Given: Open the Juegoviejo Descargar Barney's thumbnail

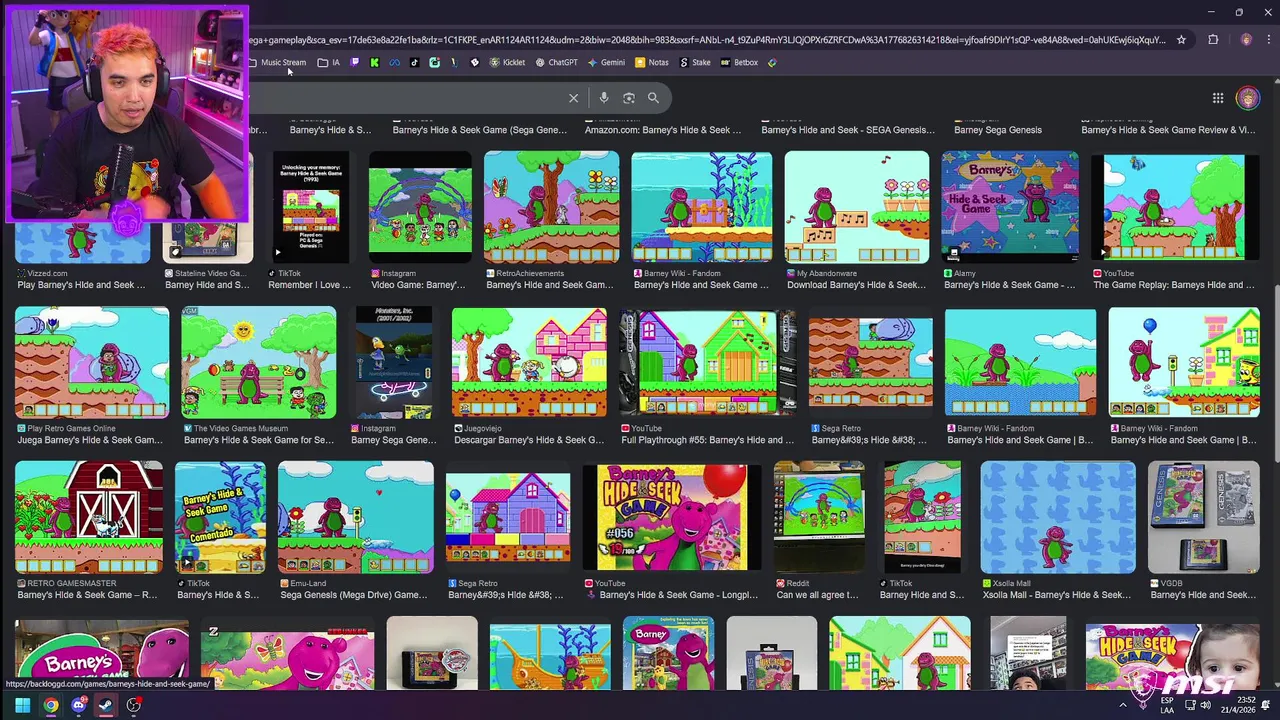Looking at the screenshot, I should point(529,362).
